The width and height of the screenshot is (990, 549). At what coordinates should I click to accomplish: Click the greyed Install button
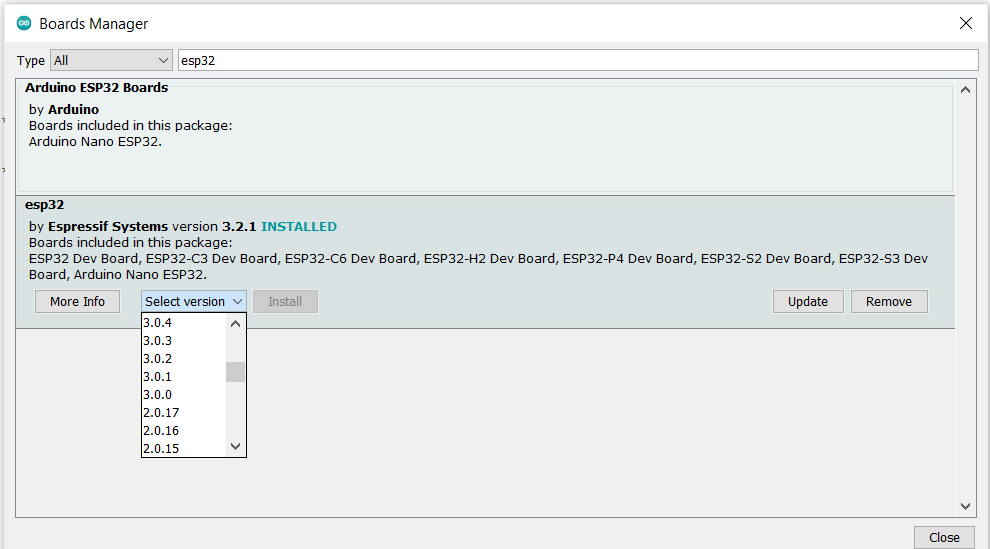pyautogui.click(x=285, y=302)
